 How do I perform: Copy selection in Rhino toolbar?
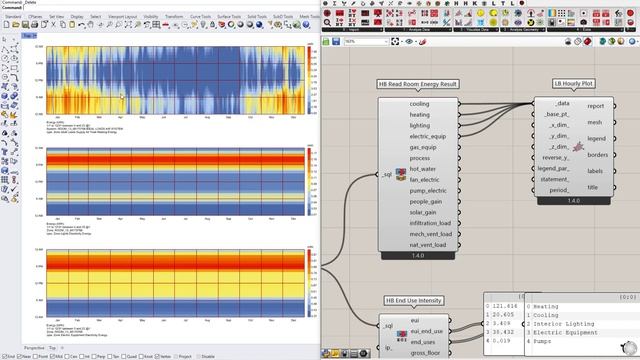(x=63, y=25)
